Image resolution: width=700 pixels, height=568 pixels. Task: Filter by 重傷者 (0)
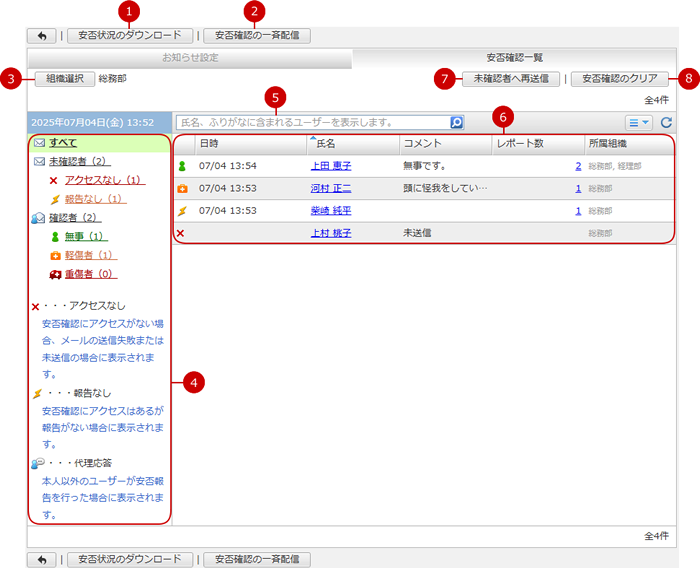[x=91, y=274]
